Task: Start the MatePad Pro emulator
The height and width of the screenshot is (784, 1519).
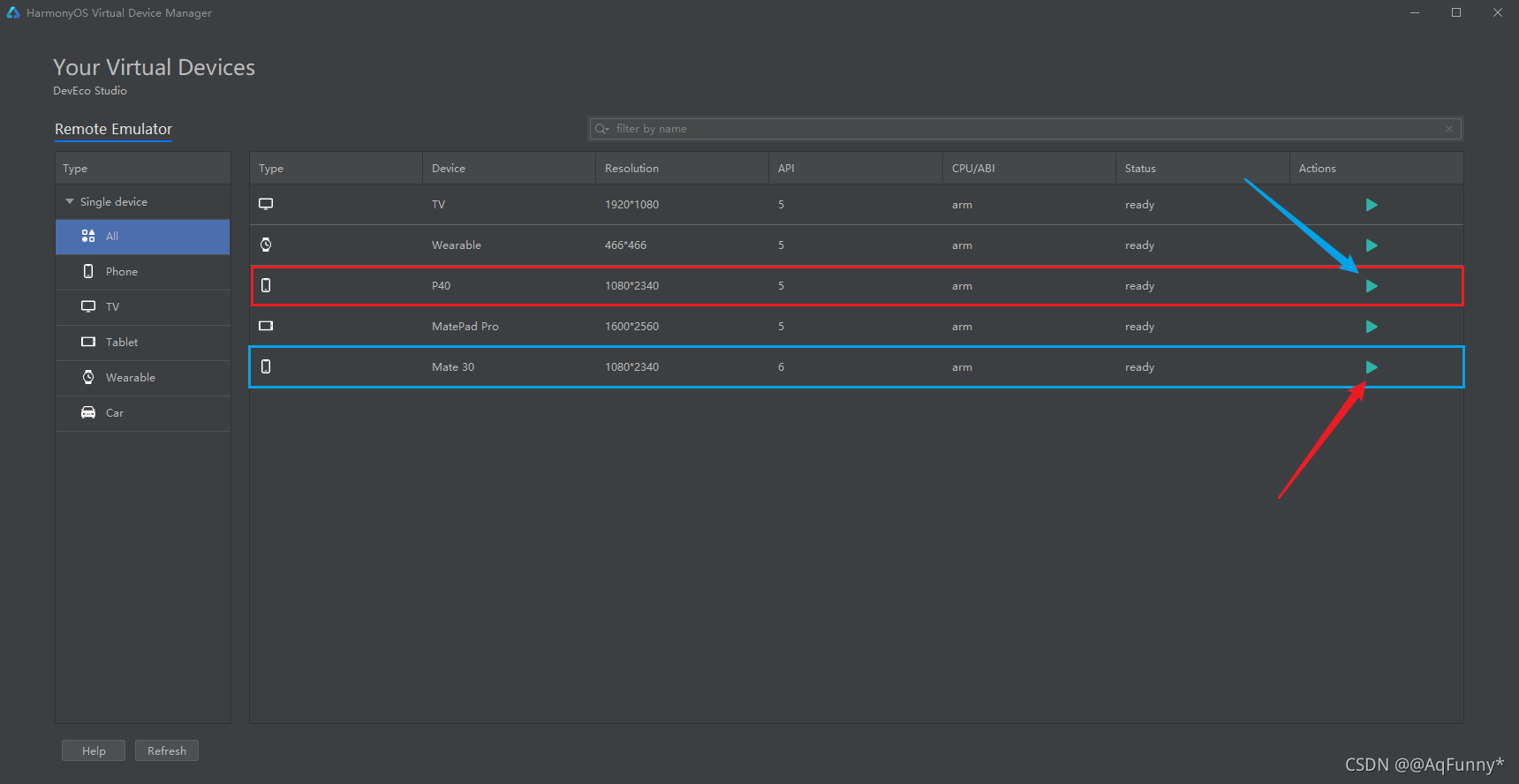Action: [1372, 327]
